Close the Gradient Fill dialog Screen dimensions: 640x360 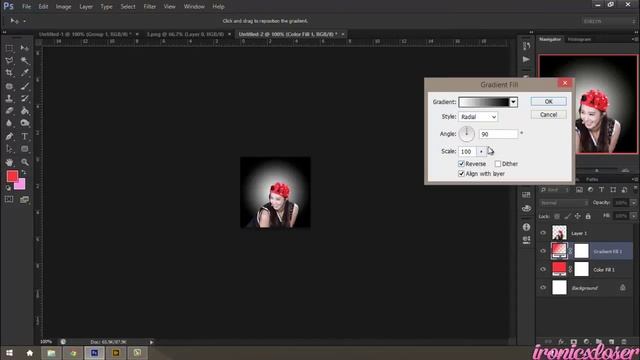(565, 83)
